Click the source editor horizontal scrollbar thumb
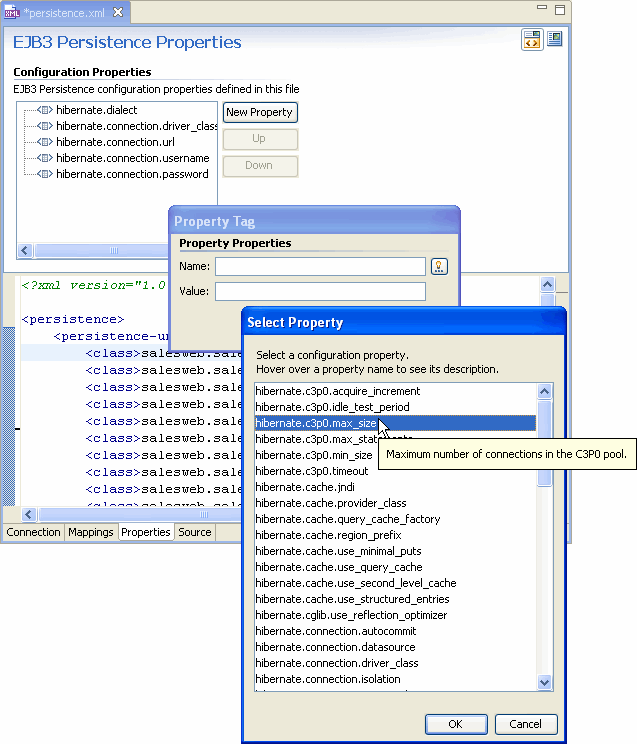This screenshot has height=744, width=637. coord(142,514)
